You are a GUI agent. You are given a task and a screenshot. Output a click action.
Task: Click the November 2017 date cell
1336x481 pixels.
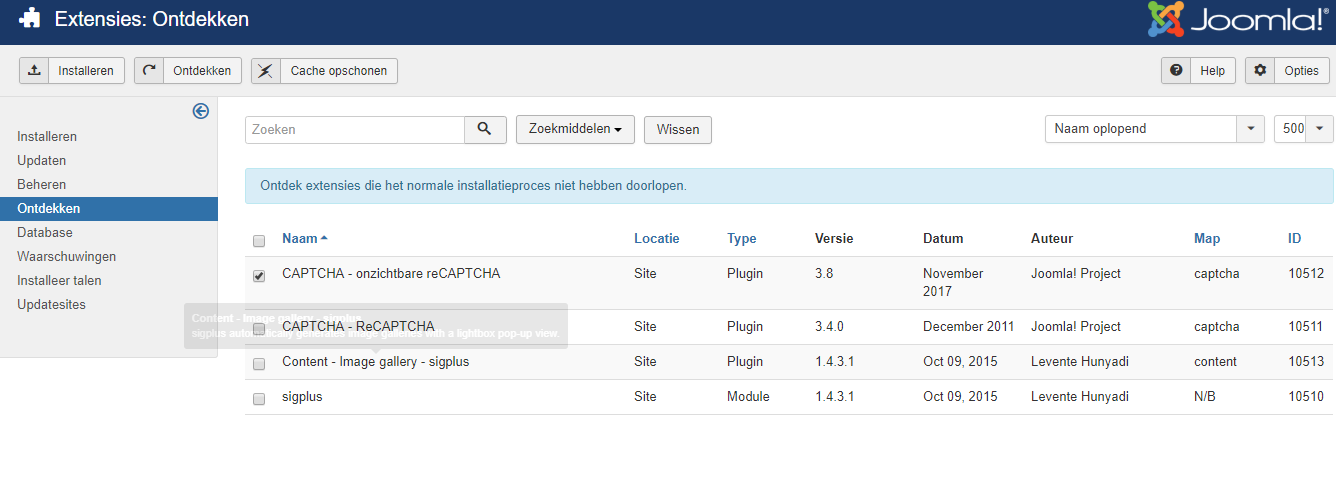pos(953,283)
